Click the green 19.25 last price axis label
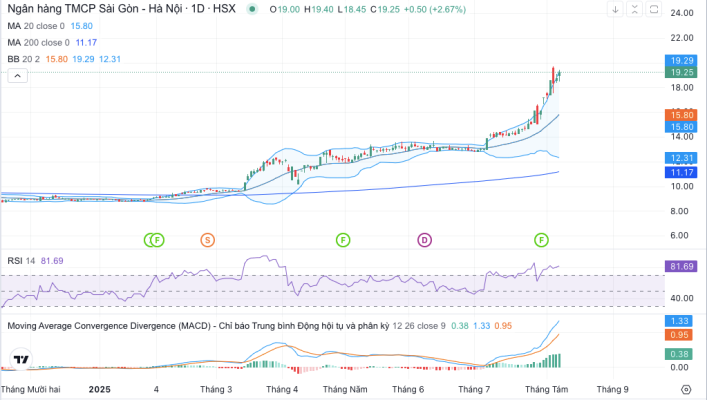707x400 pixels. tap(681, 72)
